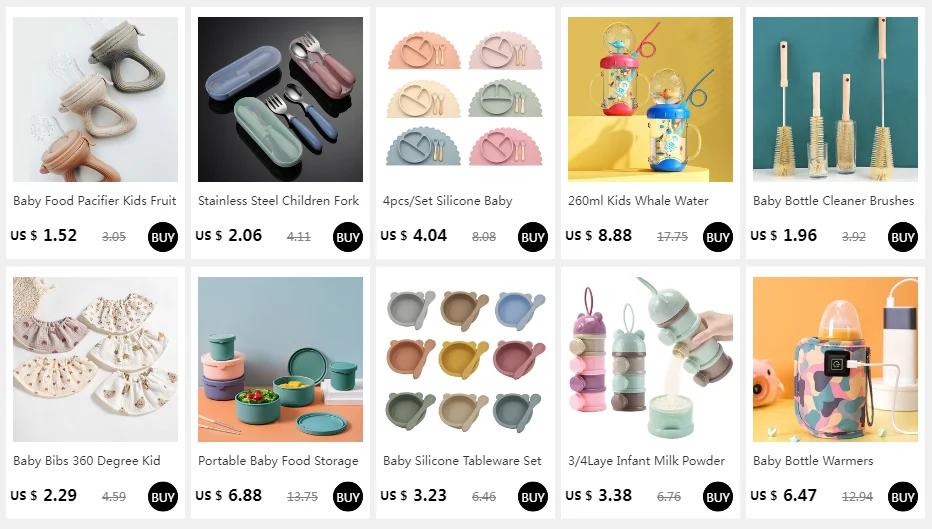Click BUY for 4pcs/Set Silicone Baby plates

(533, 237)
